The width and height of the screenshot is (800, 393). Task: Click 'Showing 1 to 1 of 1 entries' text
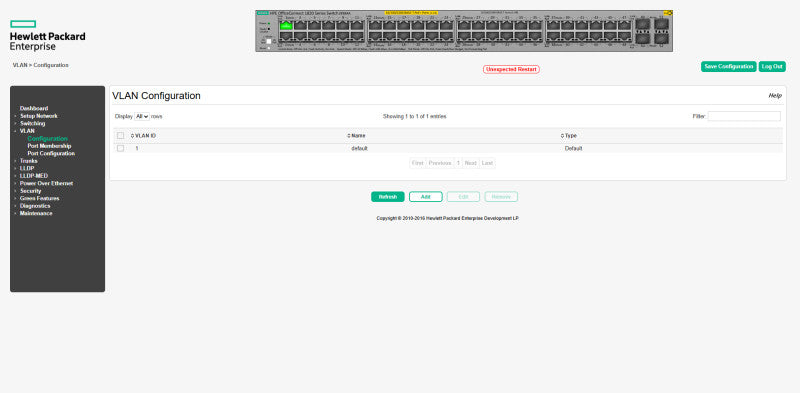click(415, 116)
